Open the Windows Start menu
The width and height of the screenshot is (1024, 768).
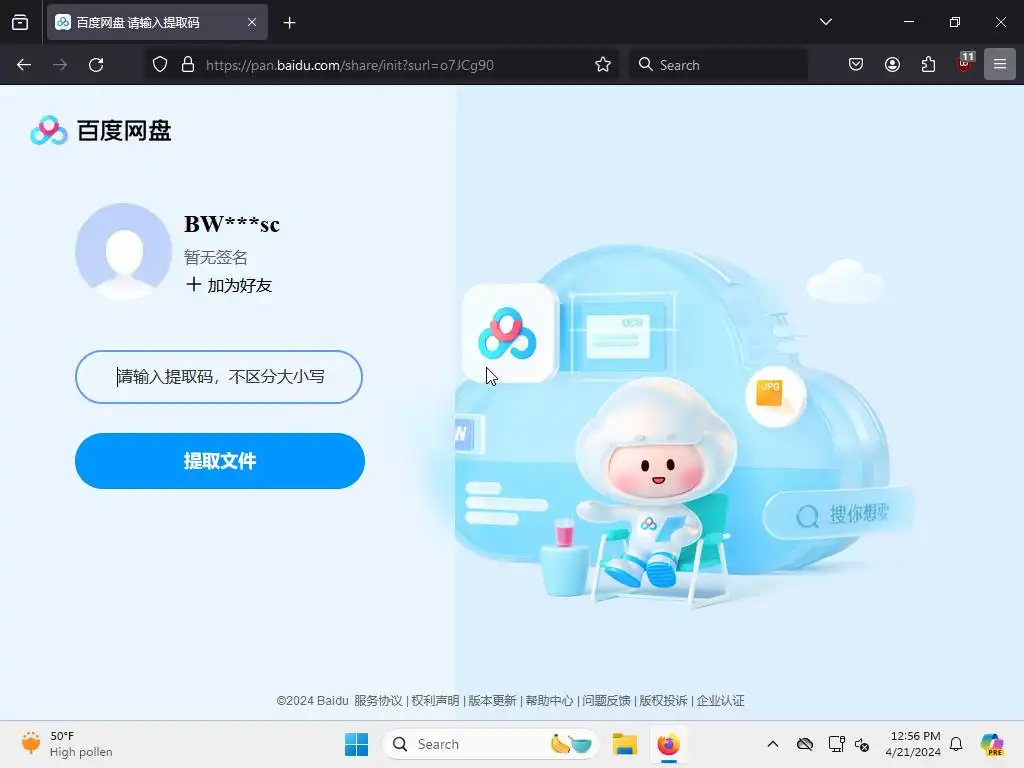[x=357, y=744]
